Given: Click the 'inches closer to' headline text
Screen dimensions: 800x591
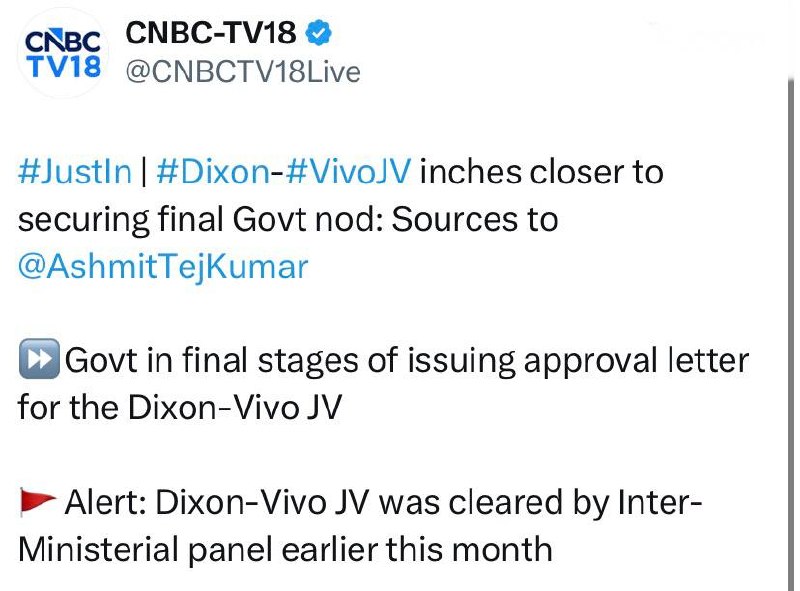Looking at the screenshot, I should pos(542,171).
